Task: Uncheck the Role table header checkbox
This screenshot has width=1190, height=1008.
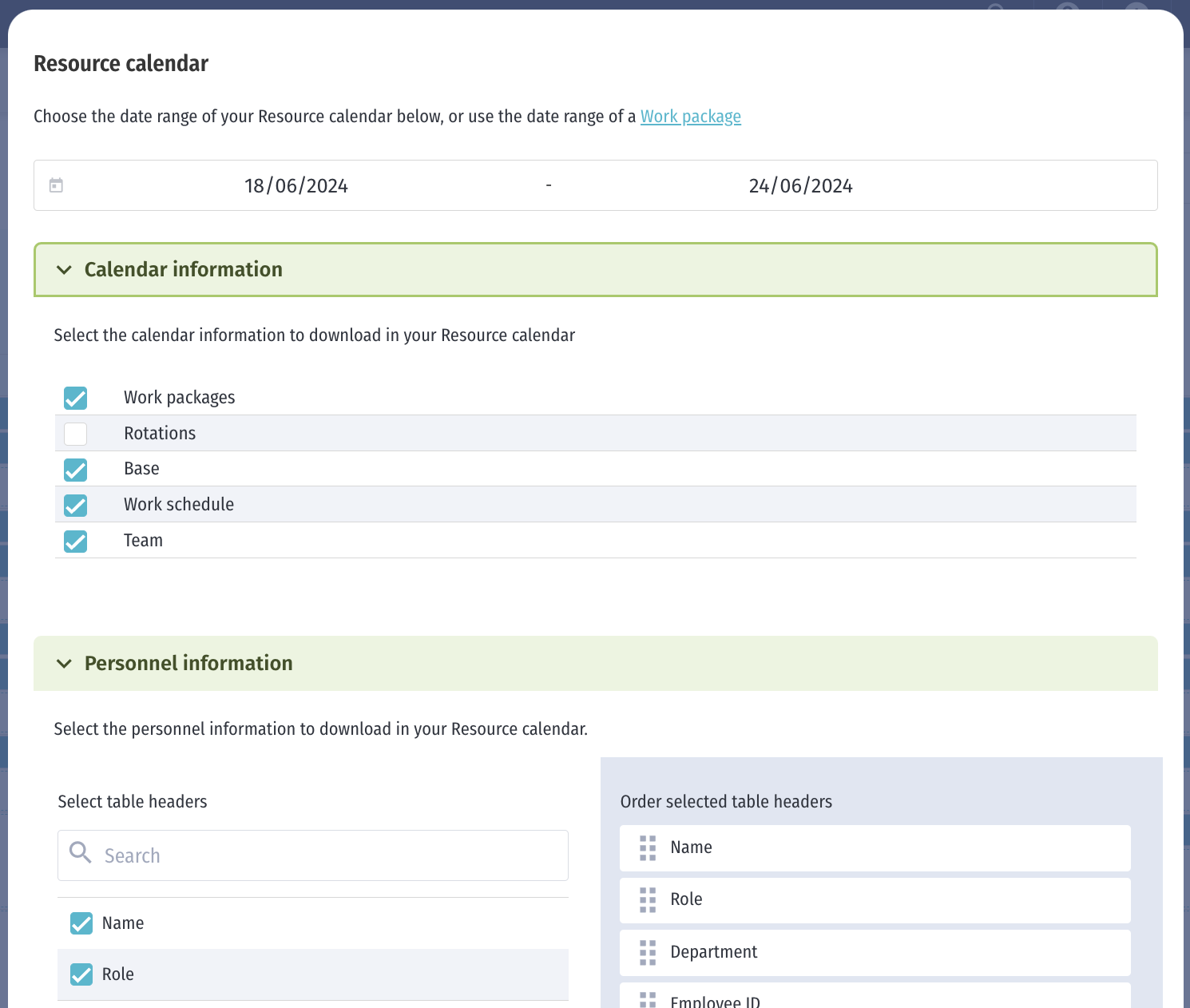Action: click(x=81, y=974)
